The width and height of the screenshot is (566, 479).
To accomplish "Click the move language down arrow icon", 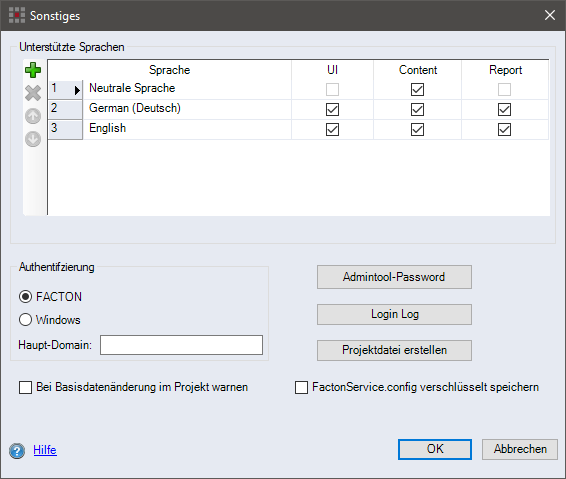I will click(33, 139).
